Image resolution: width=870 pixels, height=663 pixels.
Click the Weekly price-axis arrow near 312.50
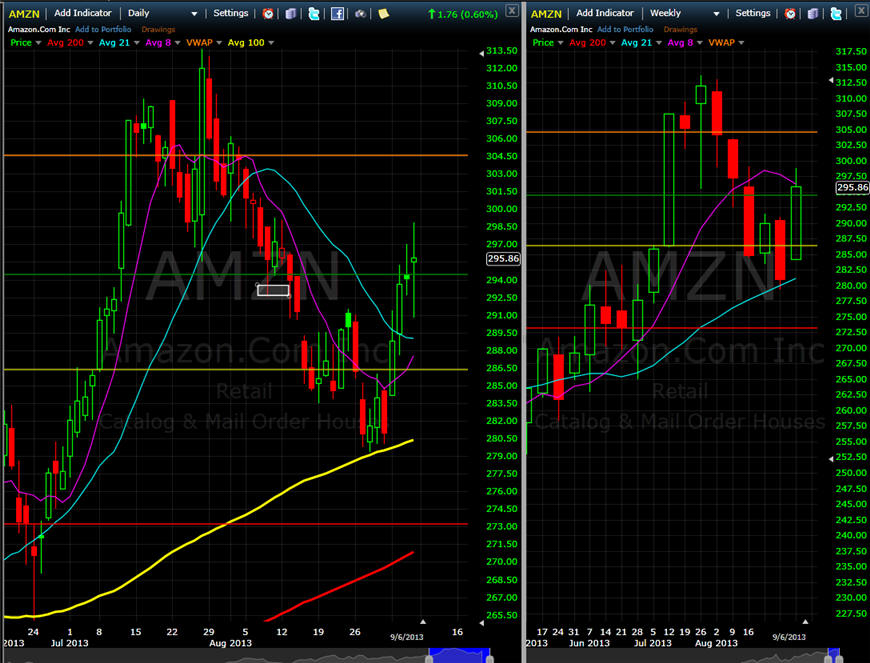point(831,80)
